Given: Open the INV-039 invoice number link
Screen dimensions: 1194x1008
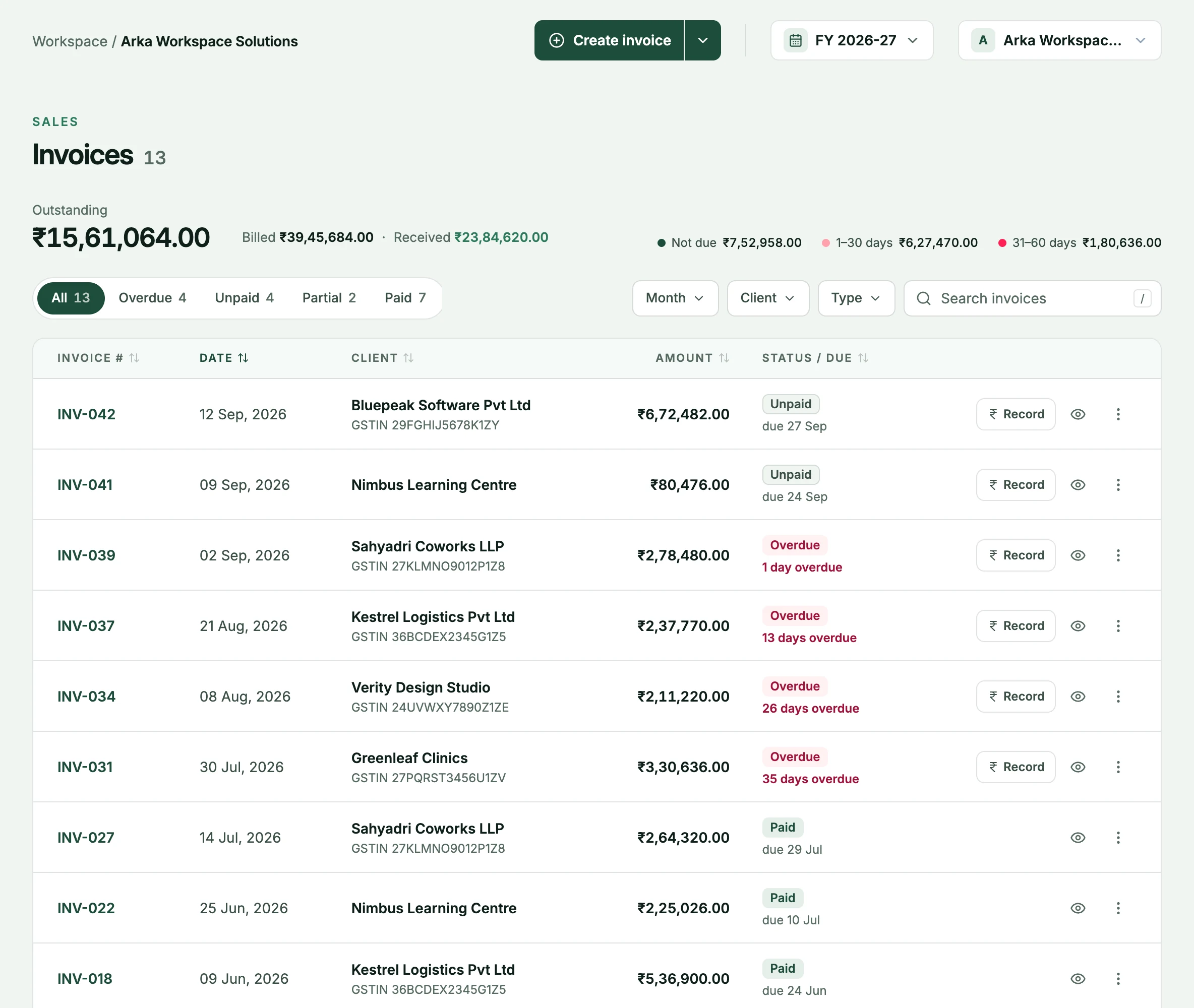Looking at the screenshot, I should pyautogui.click(x=86, y=555).
